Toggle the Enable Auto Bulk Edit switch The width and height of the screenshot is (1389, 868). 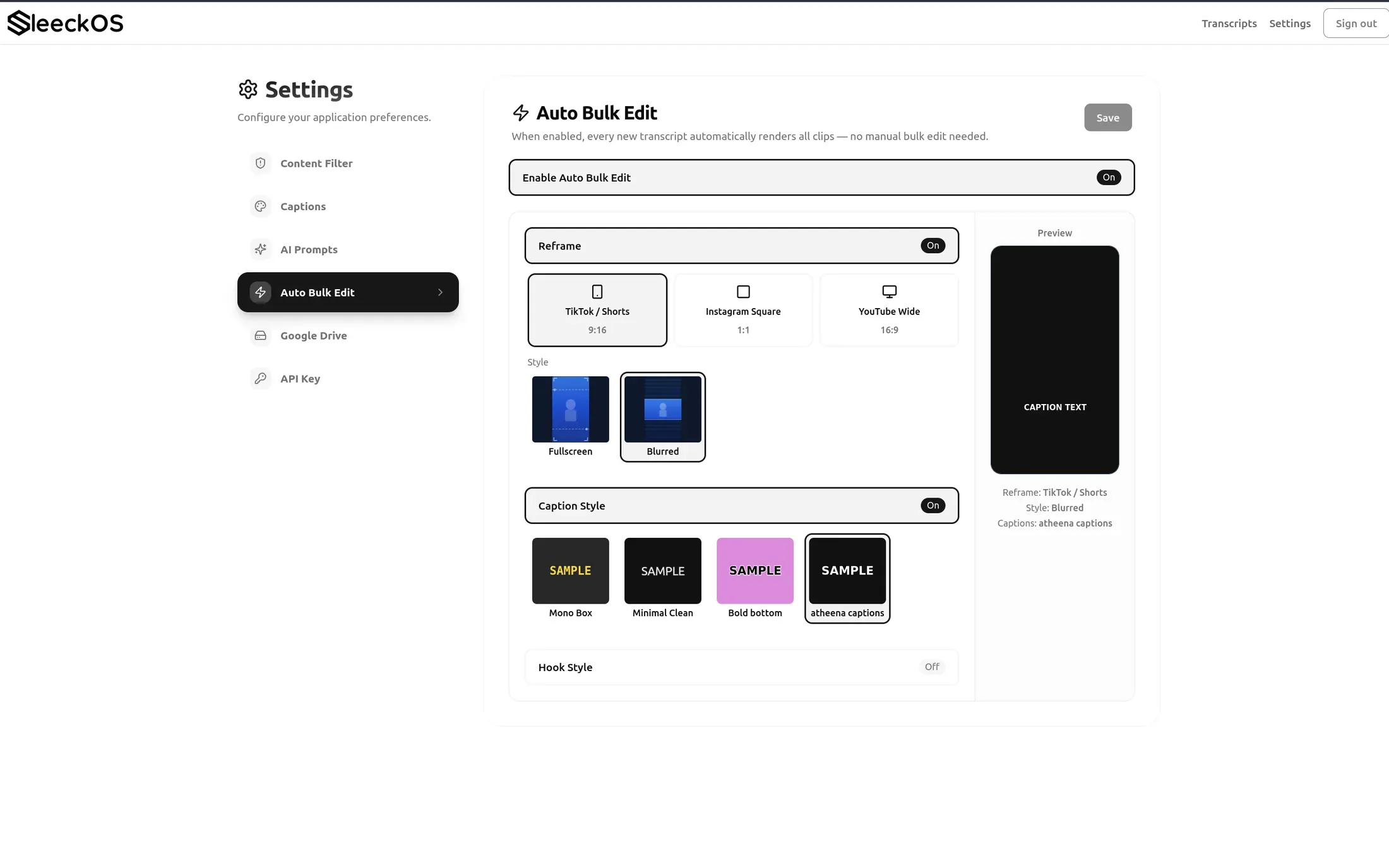point(1109,177)
